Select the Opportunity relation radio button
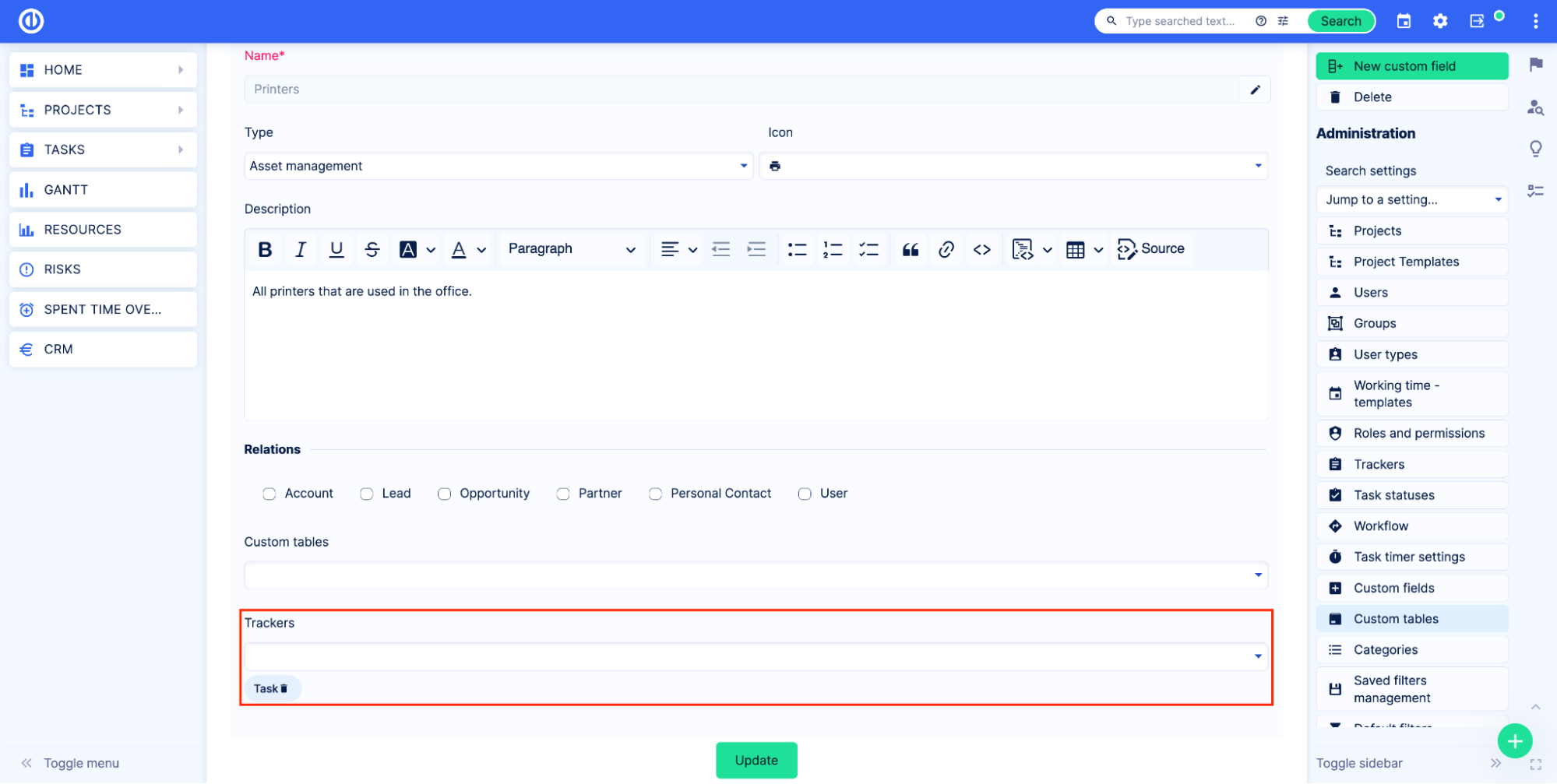The height and width of the screenshot is (784, 1557). (x=444, y=494)
